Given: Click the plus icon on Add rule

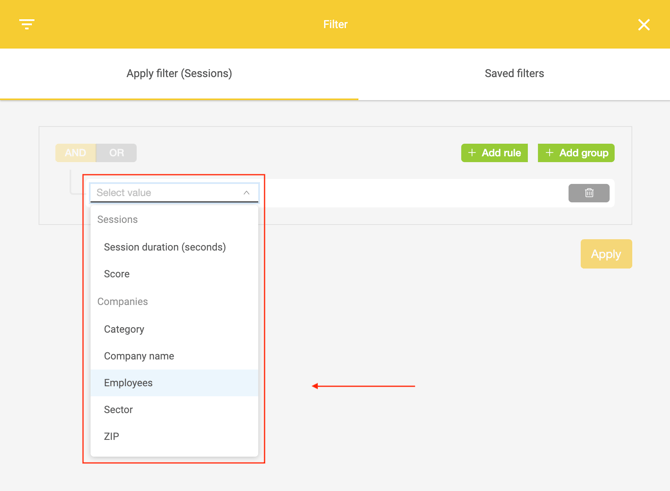Looking at the screenshot, I should (473, 153).
